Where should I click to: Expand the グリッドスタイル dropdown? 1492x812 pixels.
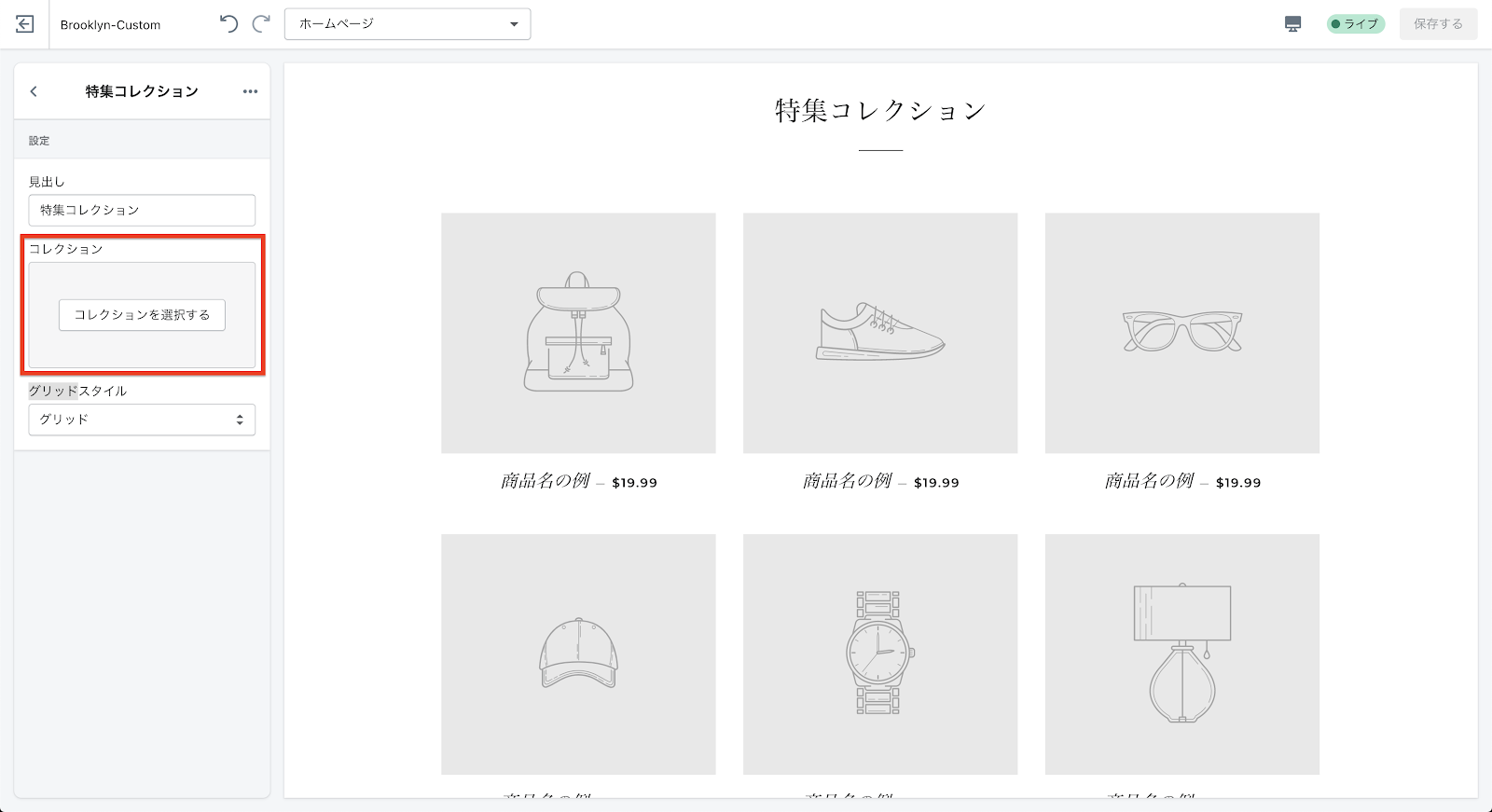142,420
